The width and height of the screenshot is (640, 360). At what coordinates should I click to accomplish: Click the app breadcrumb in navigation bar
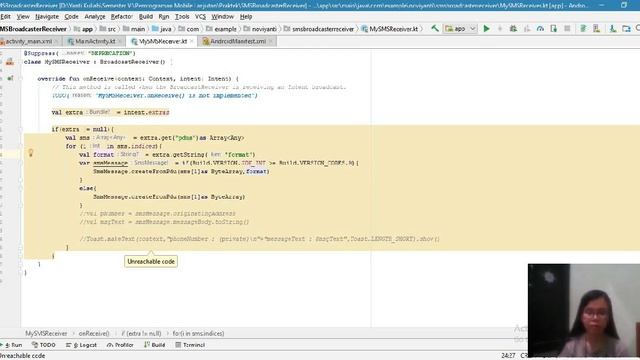coord(83,29)
